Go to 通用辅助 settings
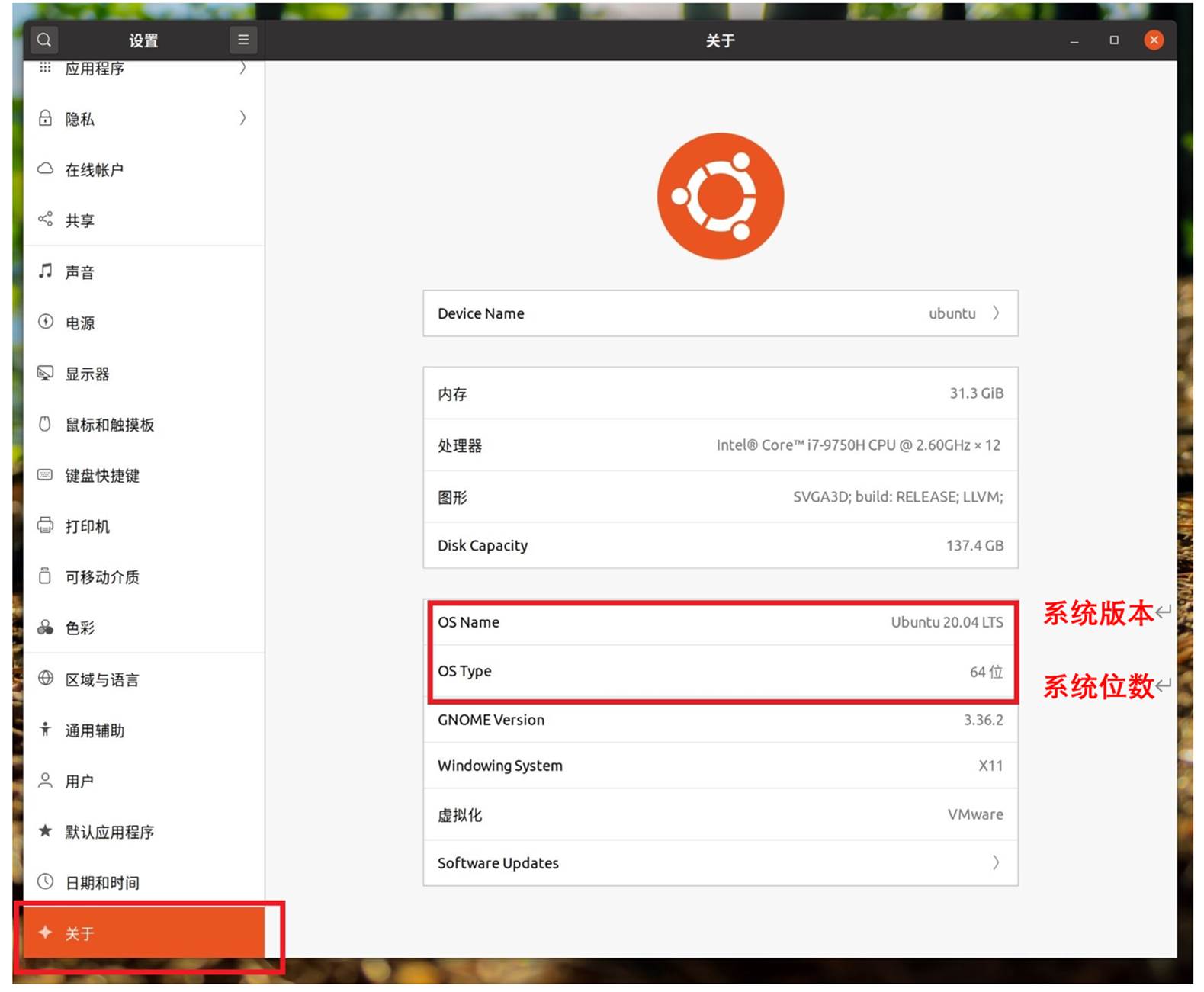Image resolution: width=1204 pixels, height=992 pixels. coord(144,730)
